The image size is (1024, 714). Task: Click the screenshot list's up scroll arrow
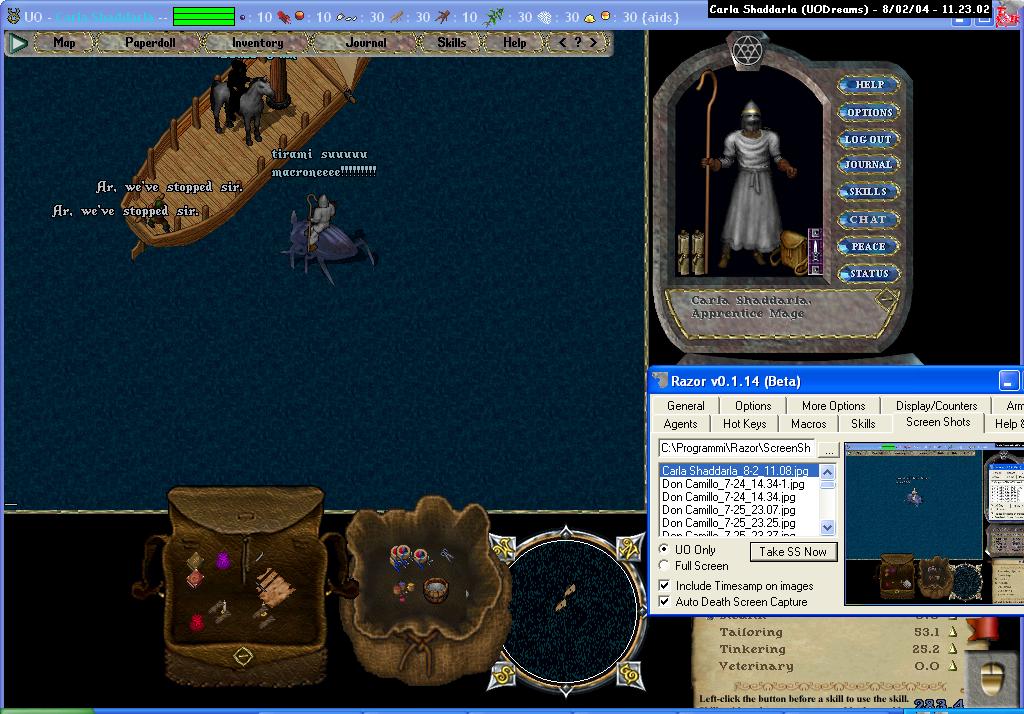coord(827,472)
